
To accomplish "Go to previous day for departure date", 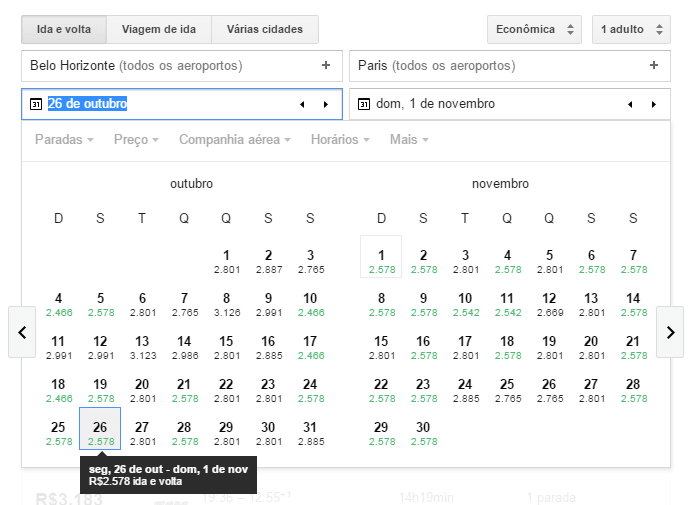I will (x=302, y=104).
